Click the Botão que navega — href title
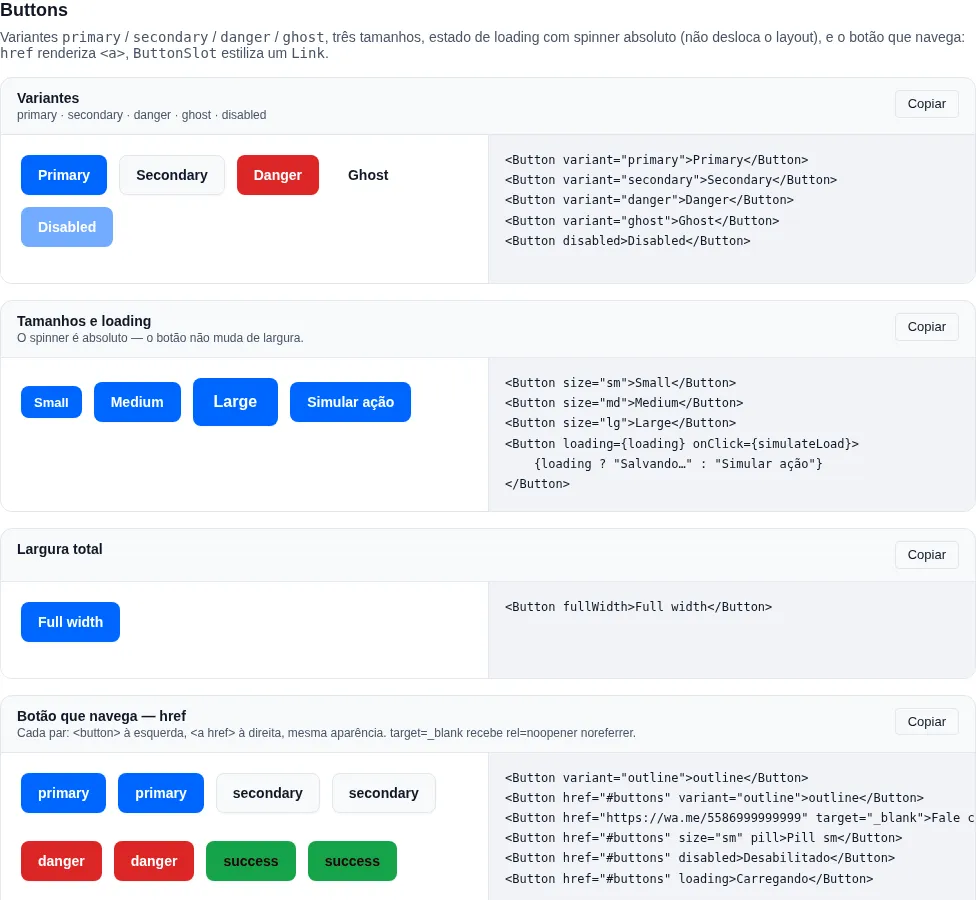976x900 pixels. click(101, 716)
